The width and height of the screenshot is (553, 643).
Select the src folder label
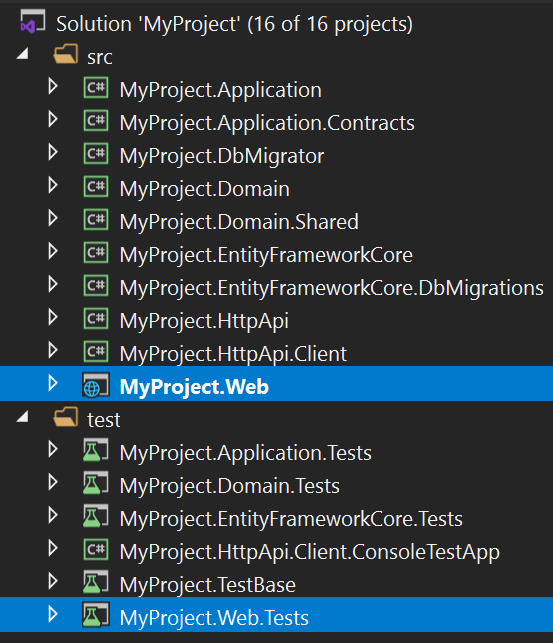click(100, 57)
